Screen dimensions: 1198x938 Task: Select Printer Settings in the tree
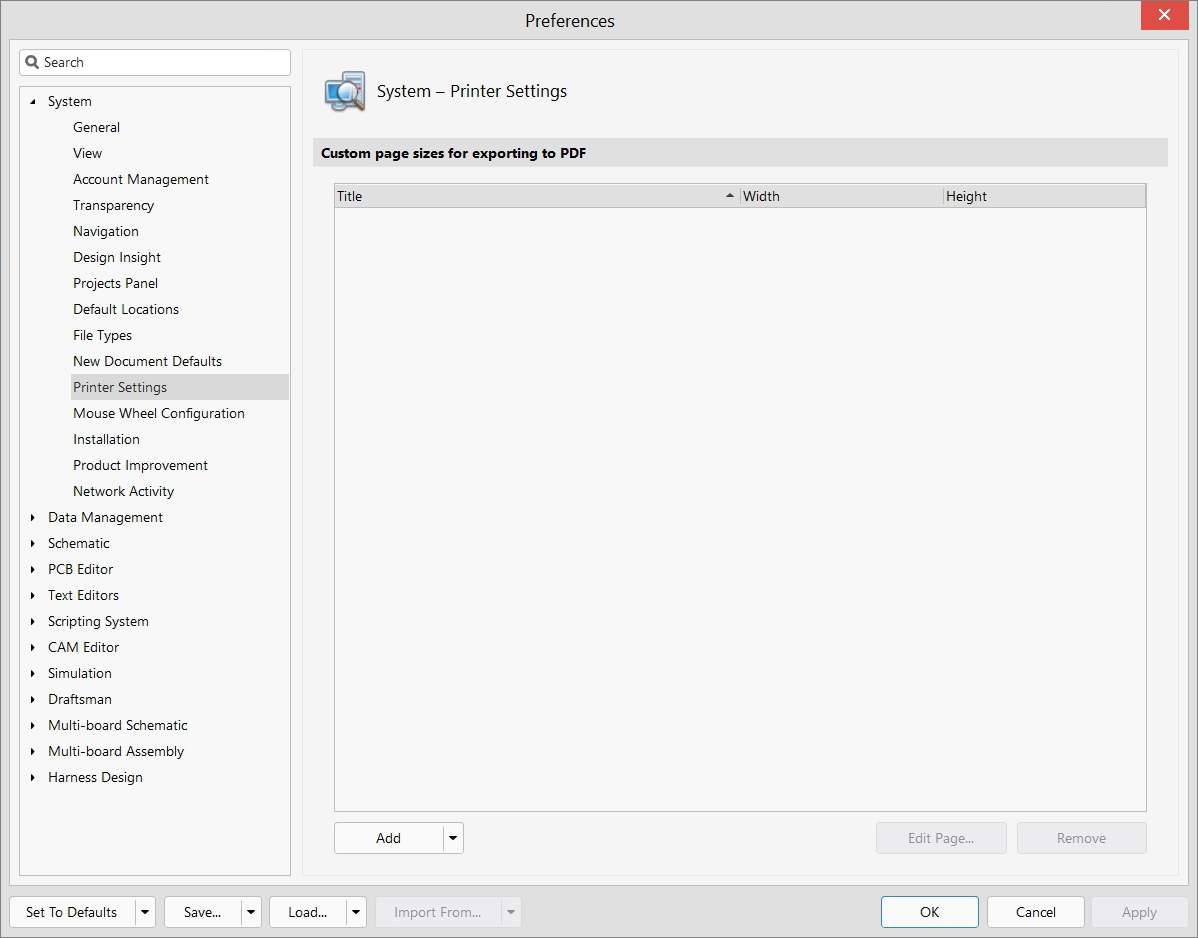pyautogui.click(x=180, y=387)
